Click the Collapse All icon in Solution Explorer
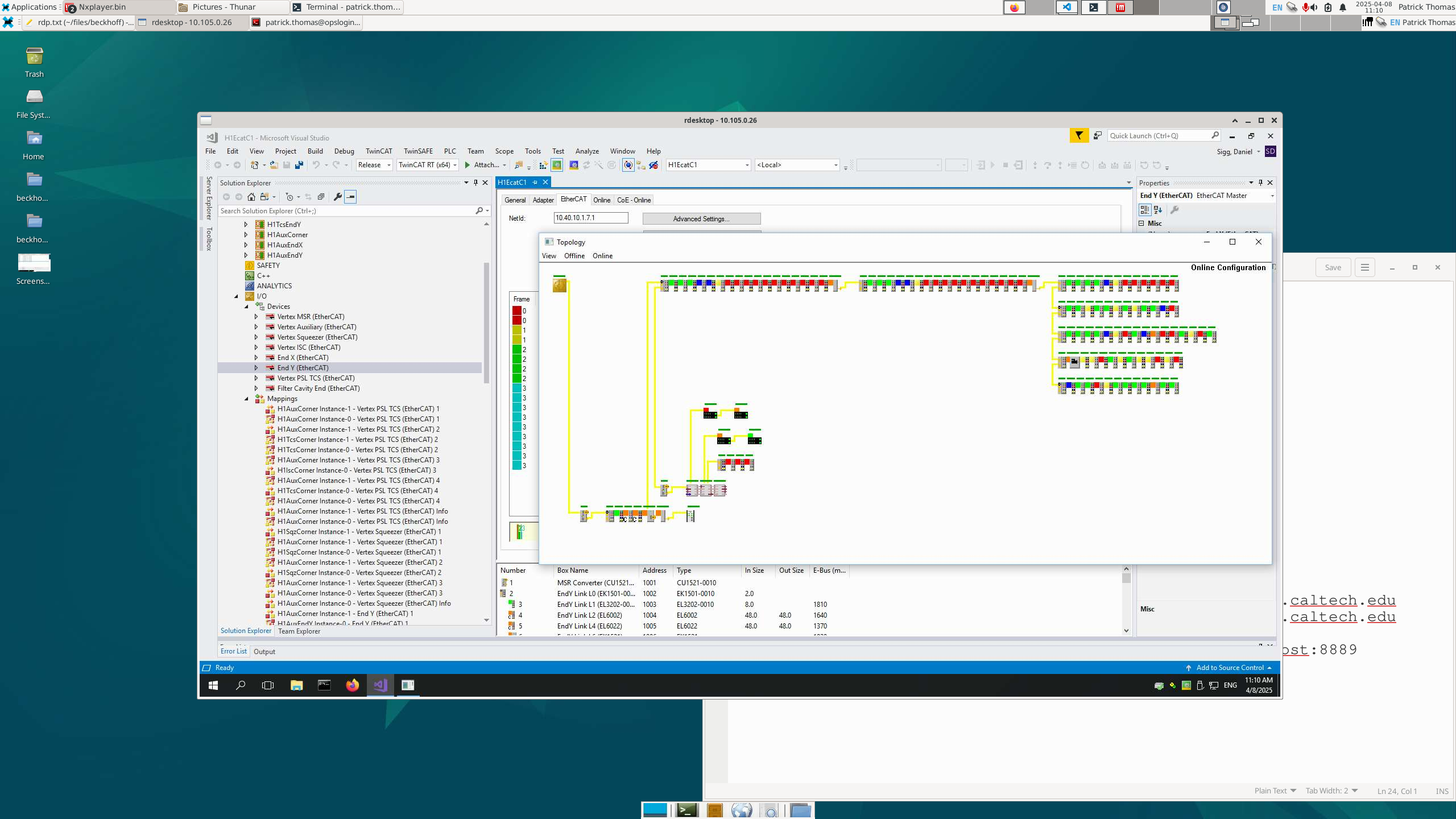This screenshot has height=819, width=1456. 321,197
